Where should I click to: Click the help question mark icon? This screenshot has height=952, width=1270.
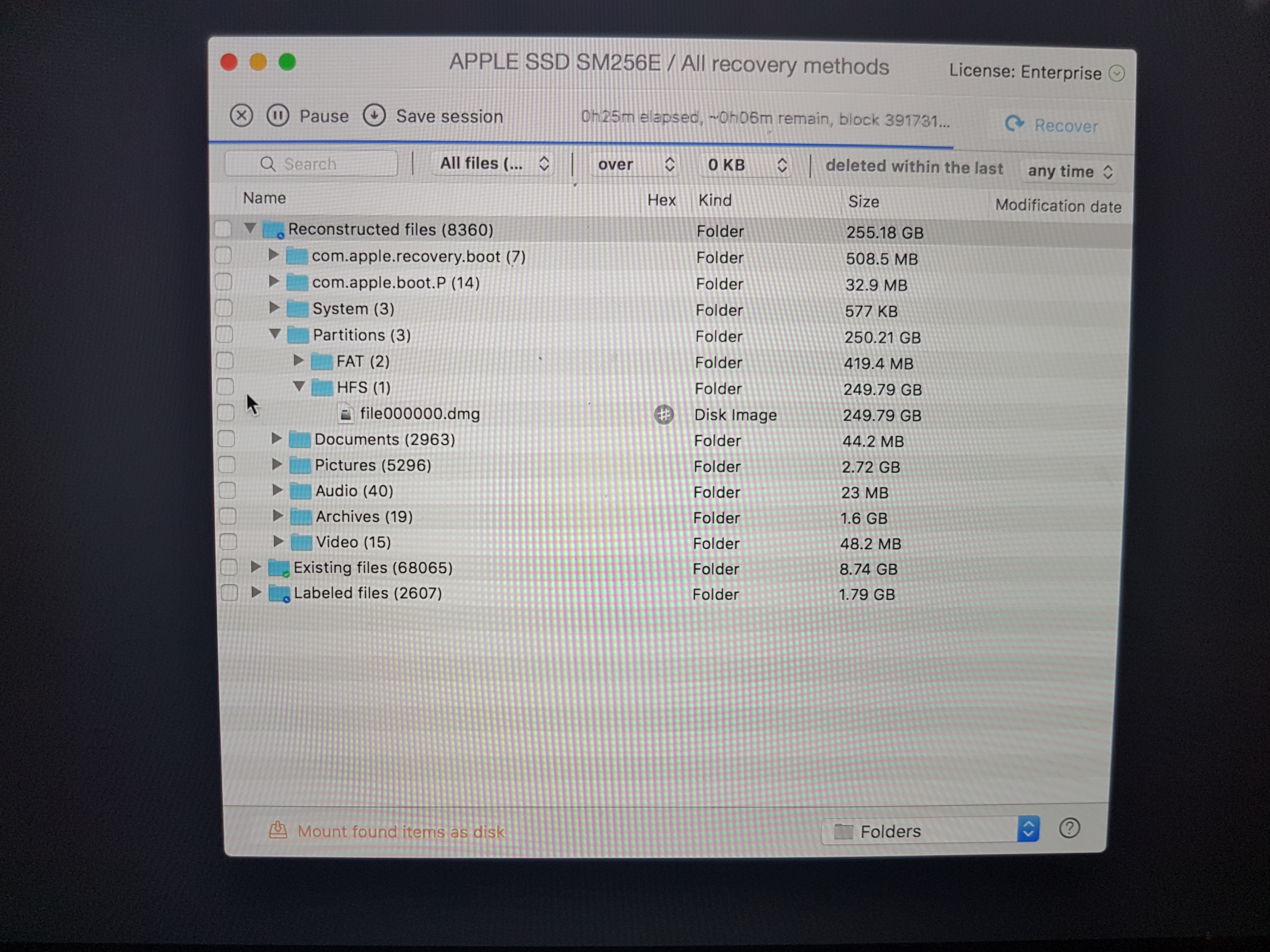click(x=1070, y=828)
